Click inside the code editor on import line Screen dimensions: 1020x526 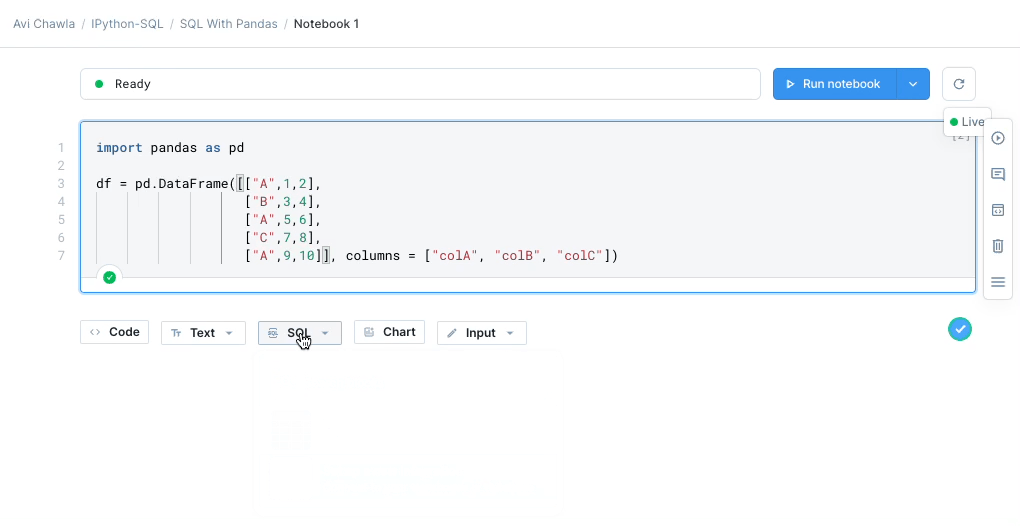170,148
